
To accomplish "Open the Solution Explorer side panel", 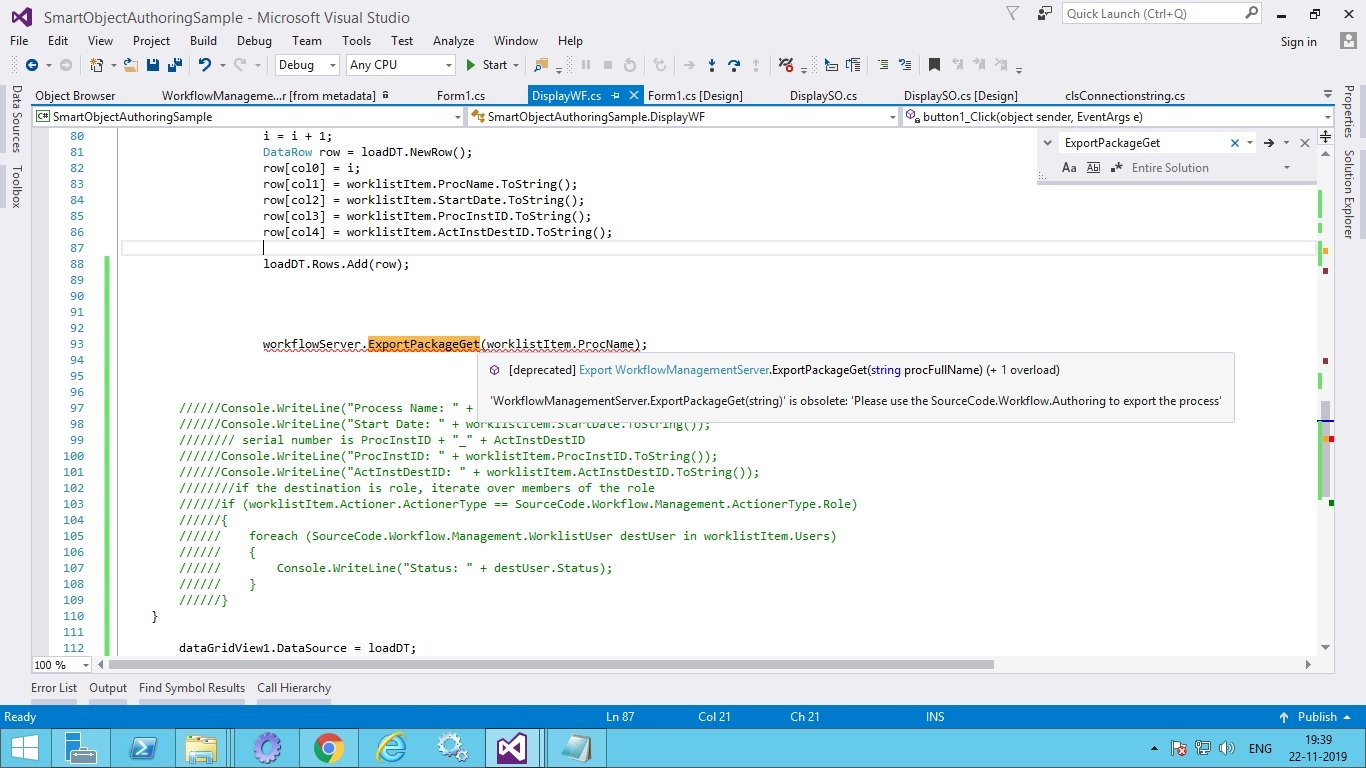I will click(1348, 195).
